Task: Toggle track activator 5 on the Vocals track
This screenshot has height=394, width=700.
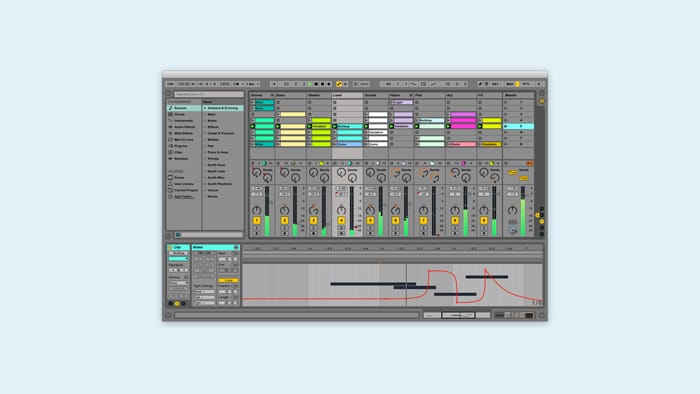Action: click(370, 220)
